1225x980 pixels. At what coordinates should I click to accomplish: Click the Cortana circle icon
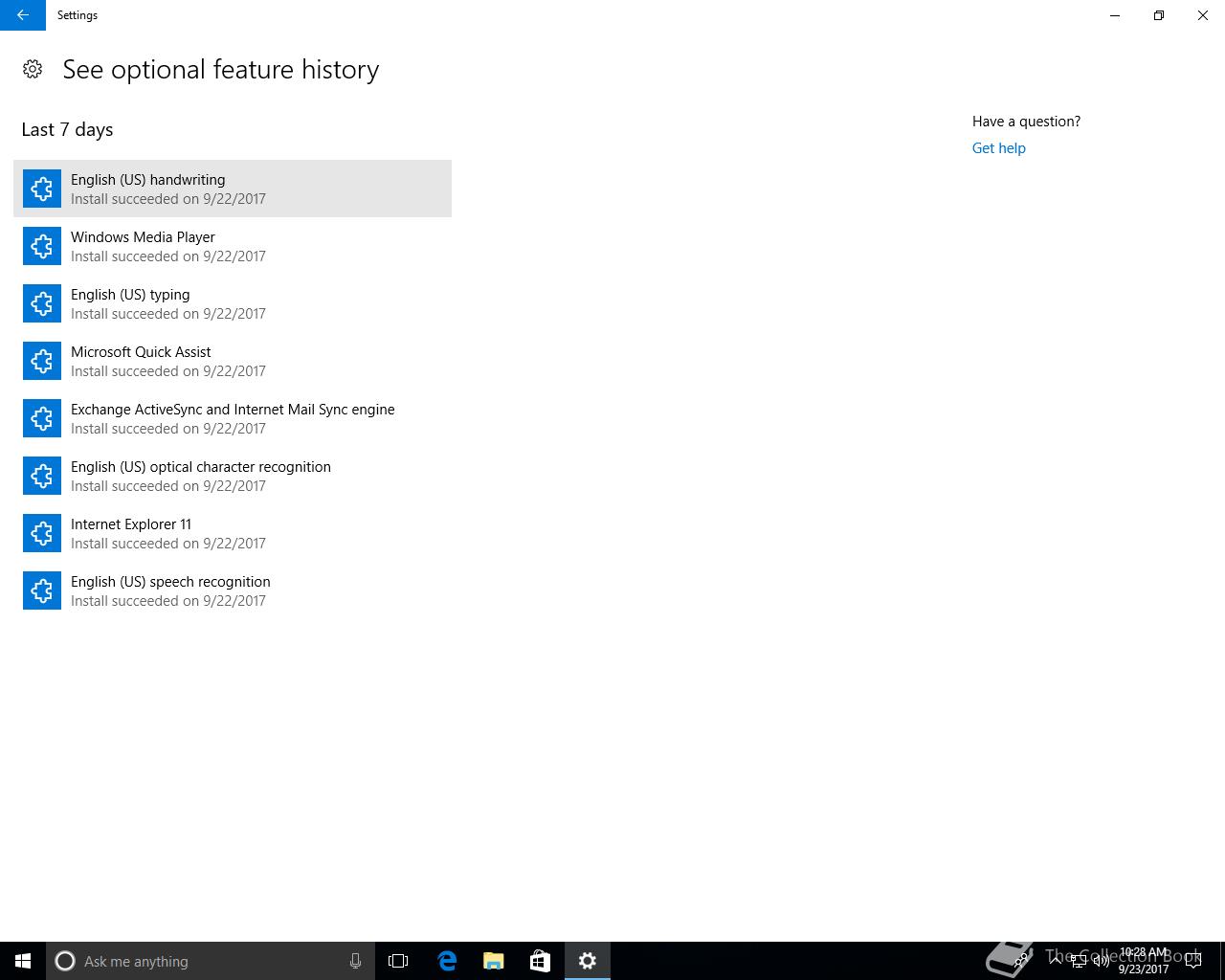click(x=65, y=961)
